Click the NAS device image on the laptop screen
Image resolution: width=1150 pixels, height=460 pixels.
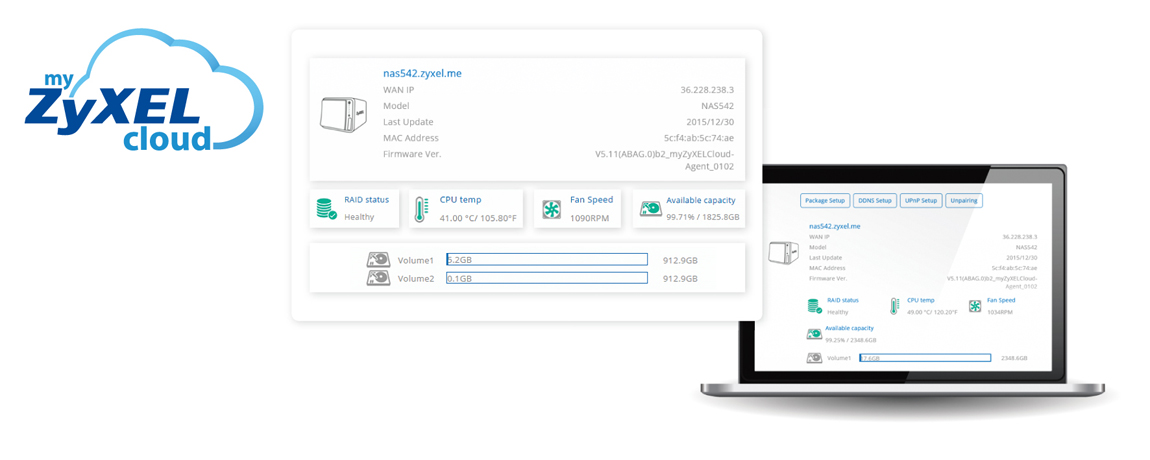tap(782, 253)
